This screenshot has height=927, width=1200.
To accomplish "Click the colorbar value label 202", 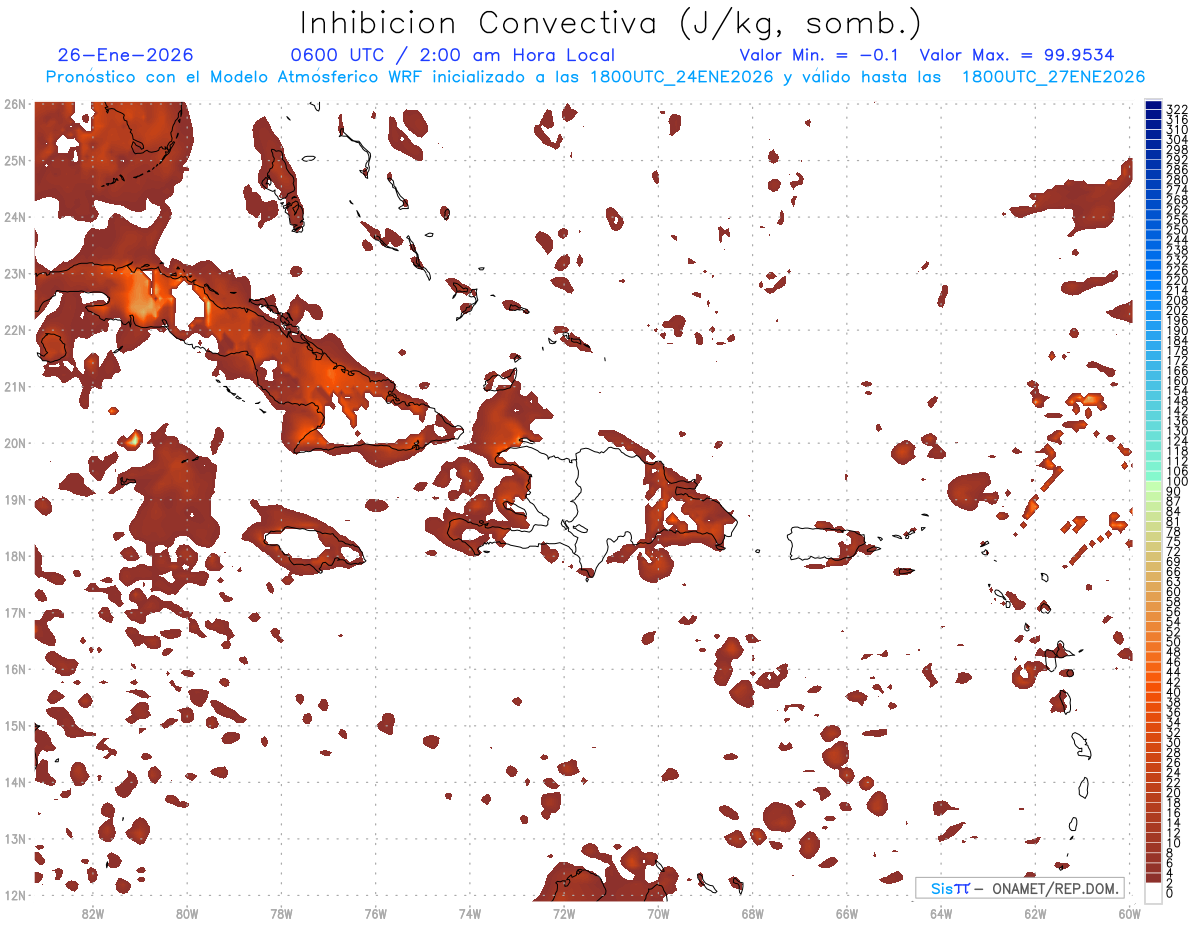I will click(x=1176, y=310).
